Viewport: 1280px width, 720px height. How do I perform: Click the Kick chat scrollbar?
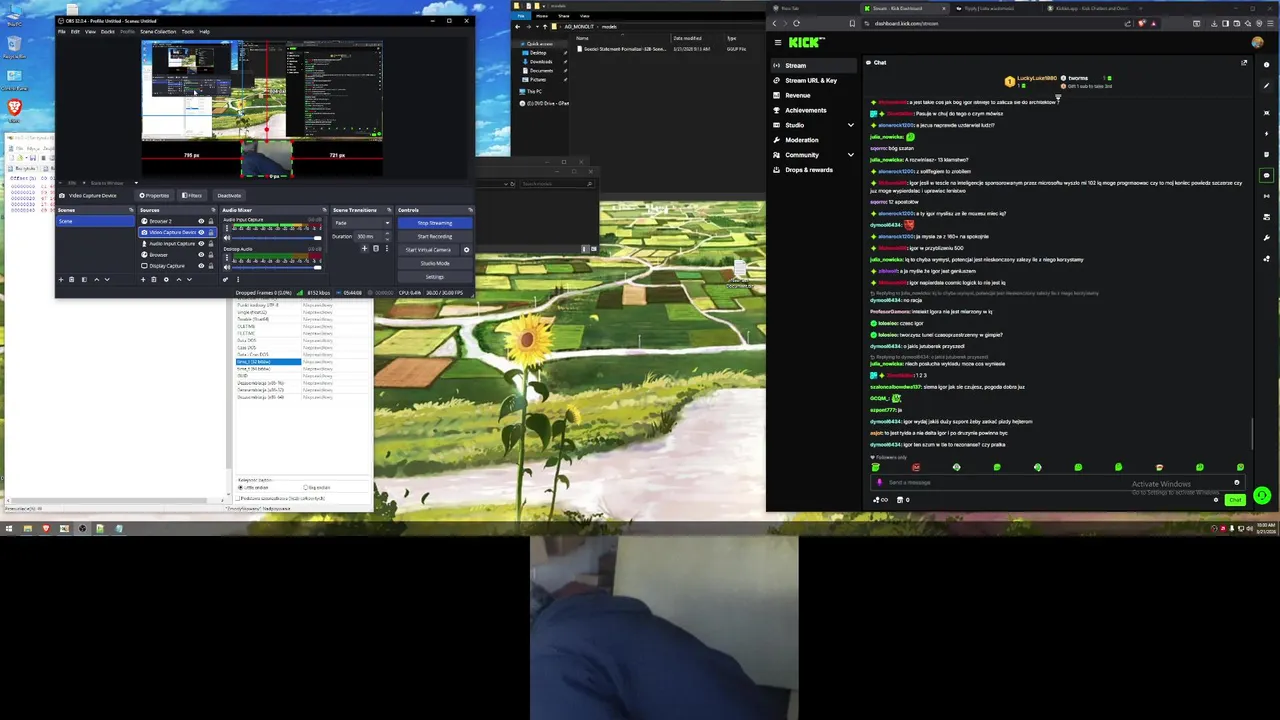[1253, 434]
